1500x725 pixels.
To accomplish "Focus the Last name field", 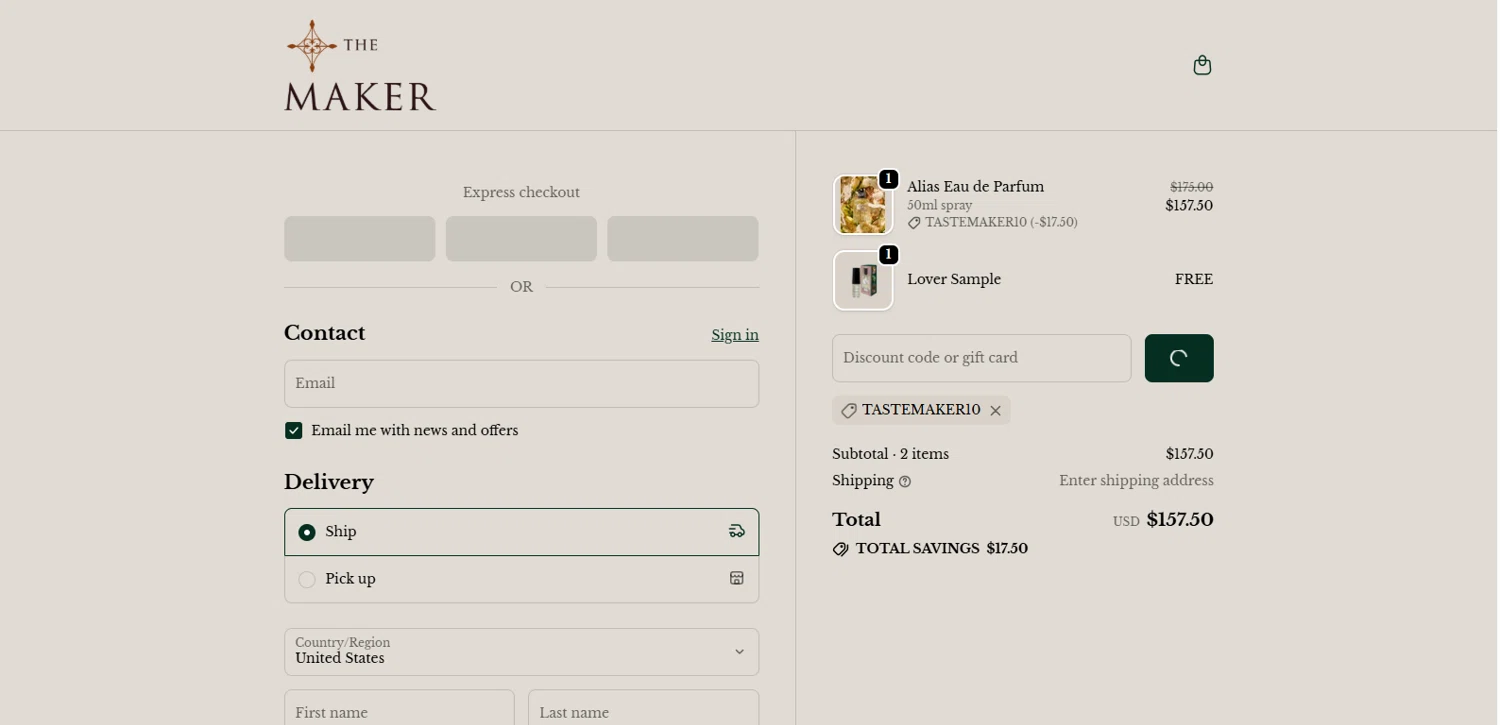I will [x=643, y=708].
